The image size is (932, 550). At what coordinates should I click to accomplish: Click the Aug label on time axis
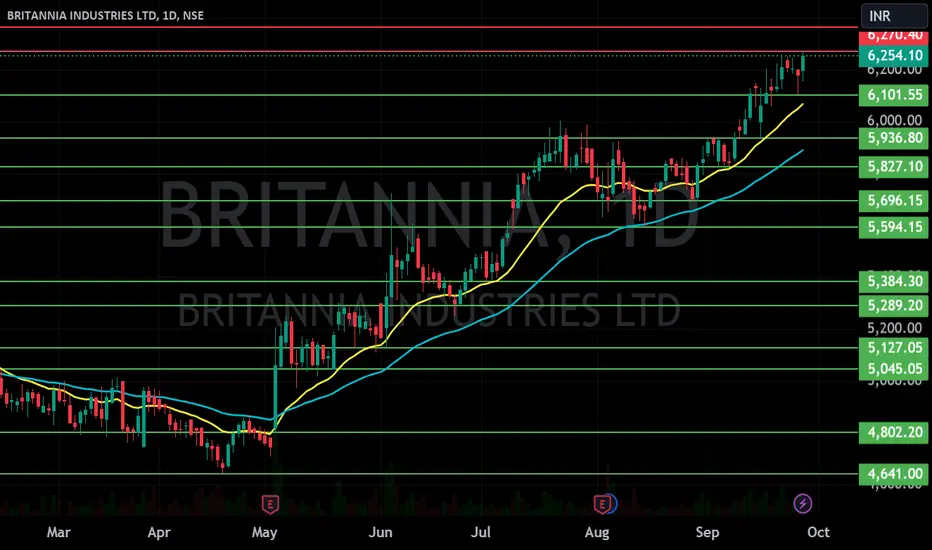[x=597, y=532]
